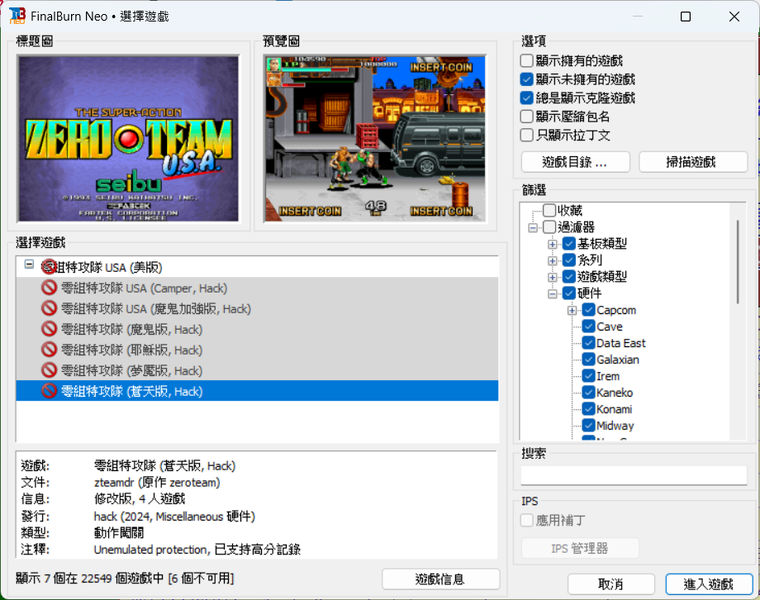760x600 pixels.
Task: Open the 遊戲目錄 ... dialog button
Action: pyautogui.click(x=575, y=162)
